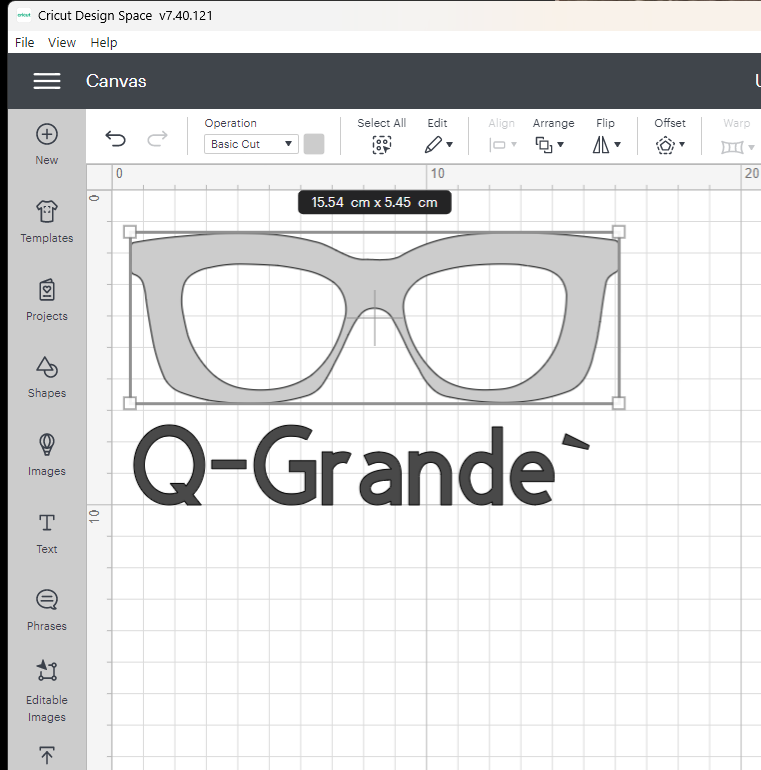Open the Offset tool dropdown
The width and height of the screenshot is (761, 770).
[x=670, y=144]
